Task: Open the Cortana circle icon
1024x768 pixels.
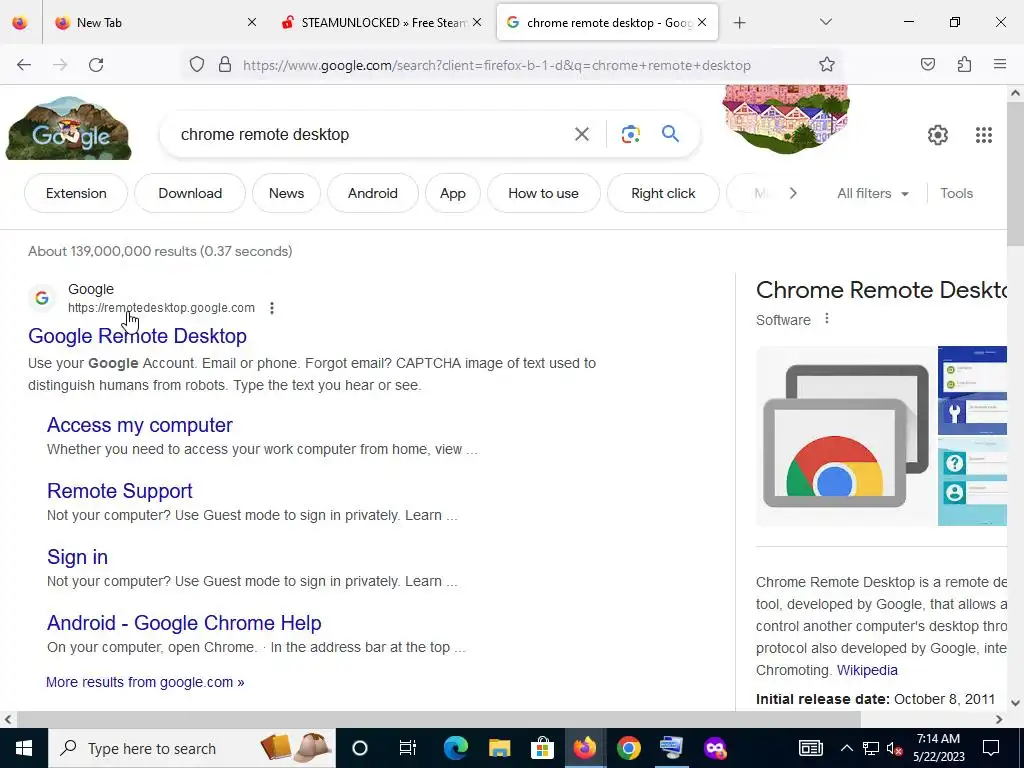Action: click(360, 748)
